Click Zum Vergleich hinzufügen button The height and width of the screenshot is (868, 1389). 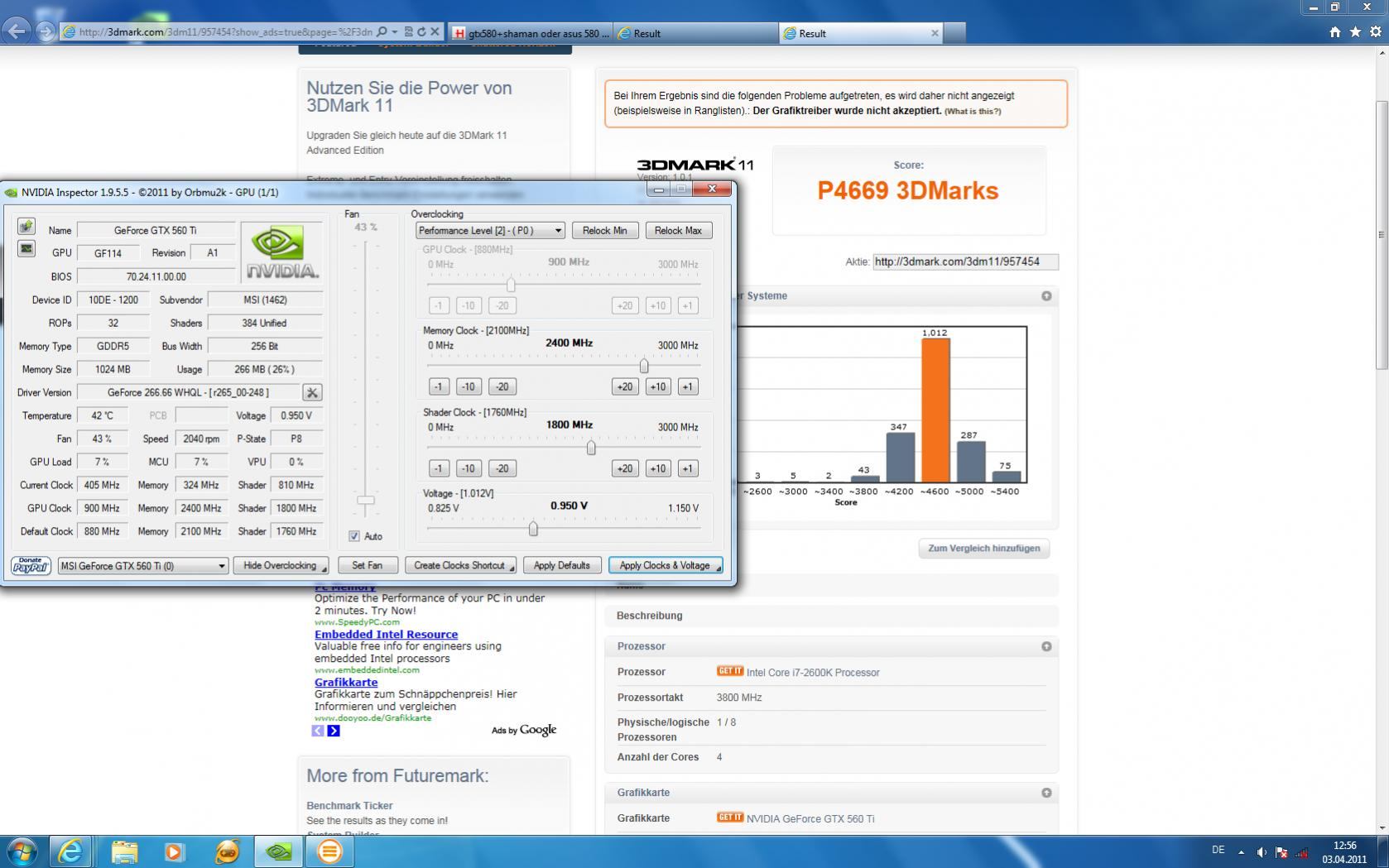pyautogui.click(x=984, y=548)
